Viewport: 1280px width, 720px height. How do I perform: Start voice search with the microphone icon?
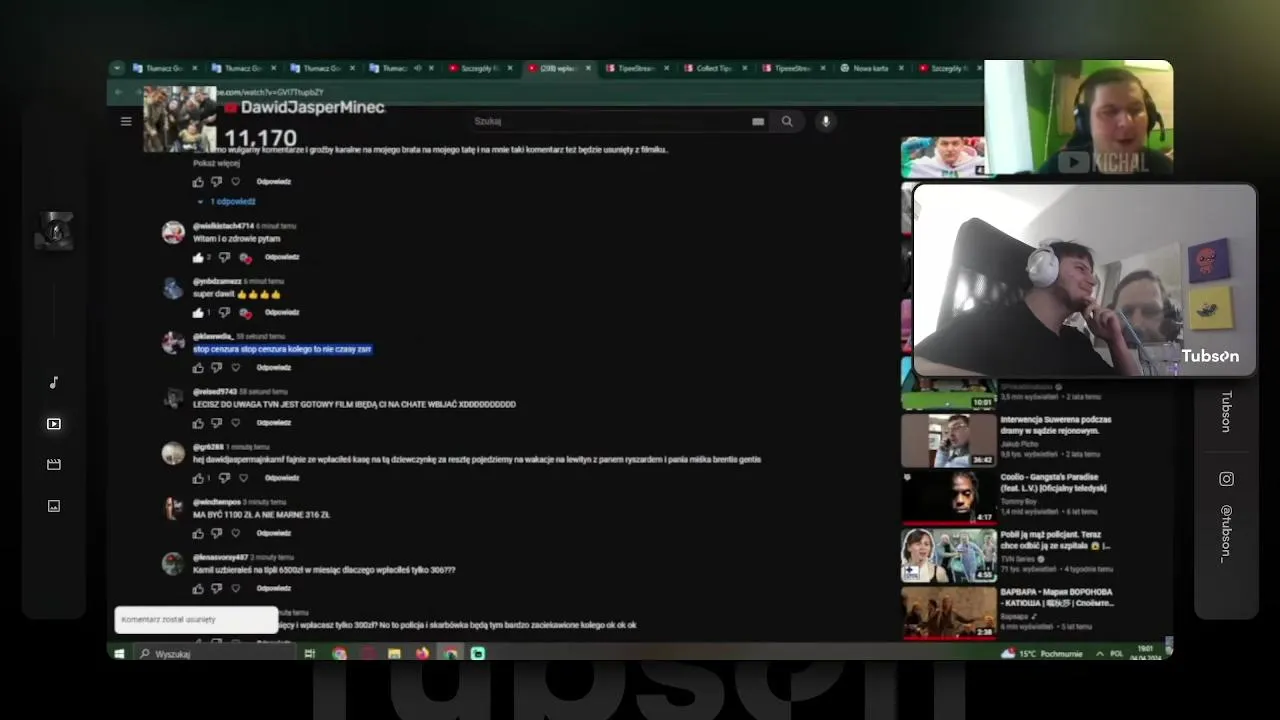tap(825, 121)
